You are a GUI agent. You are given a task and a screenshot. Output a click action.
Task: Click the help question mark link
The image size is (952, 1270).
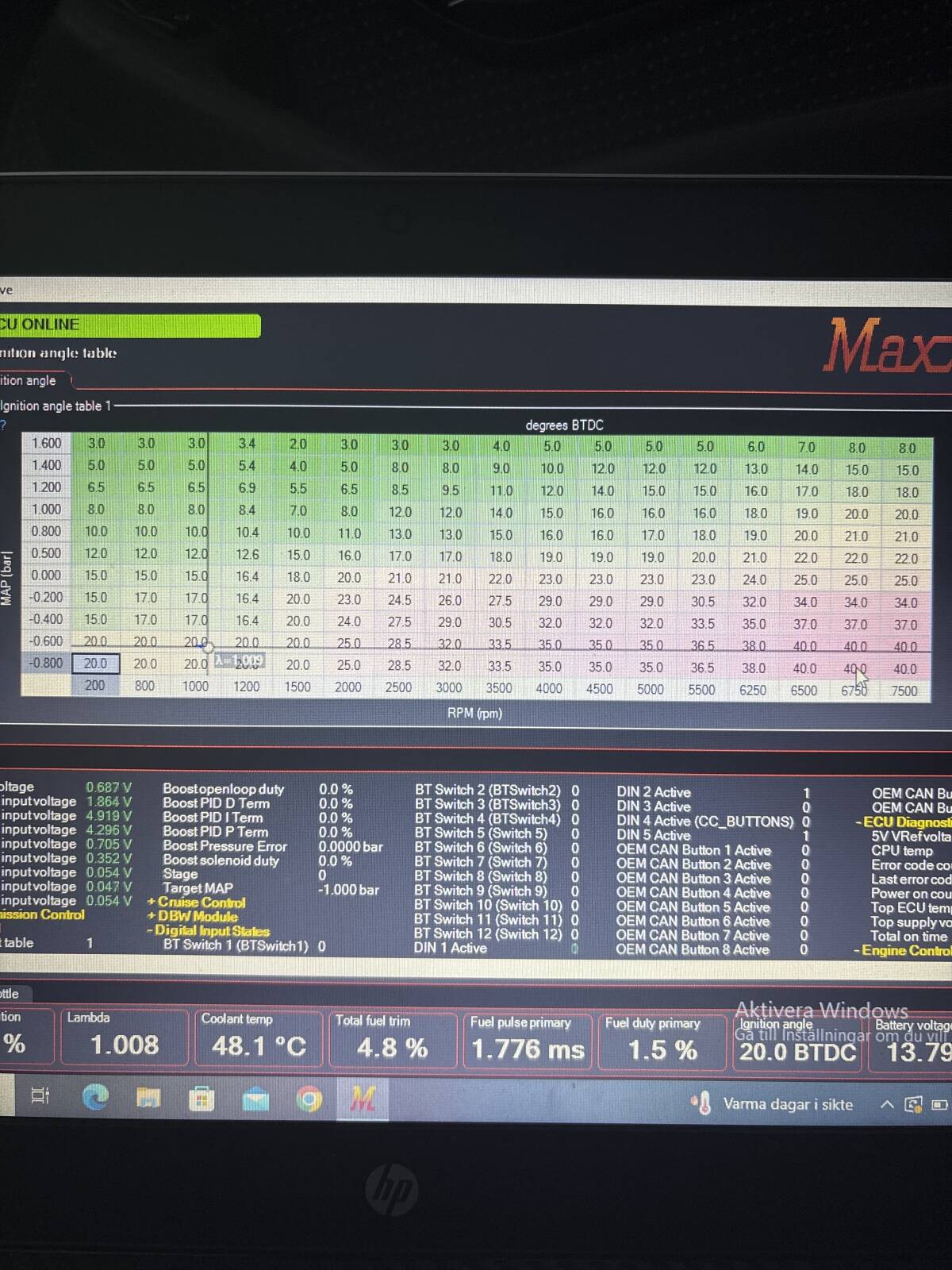(3, 425)
